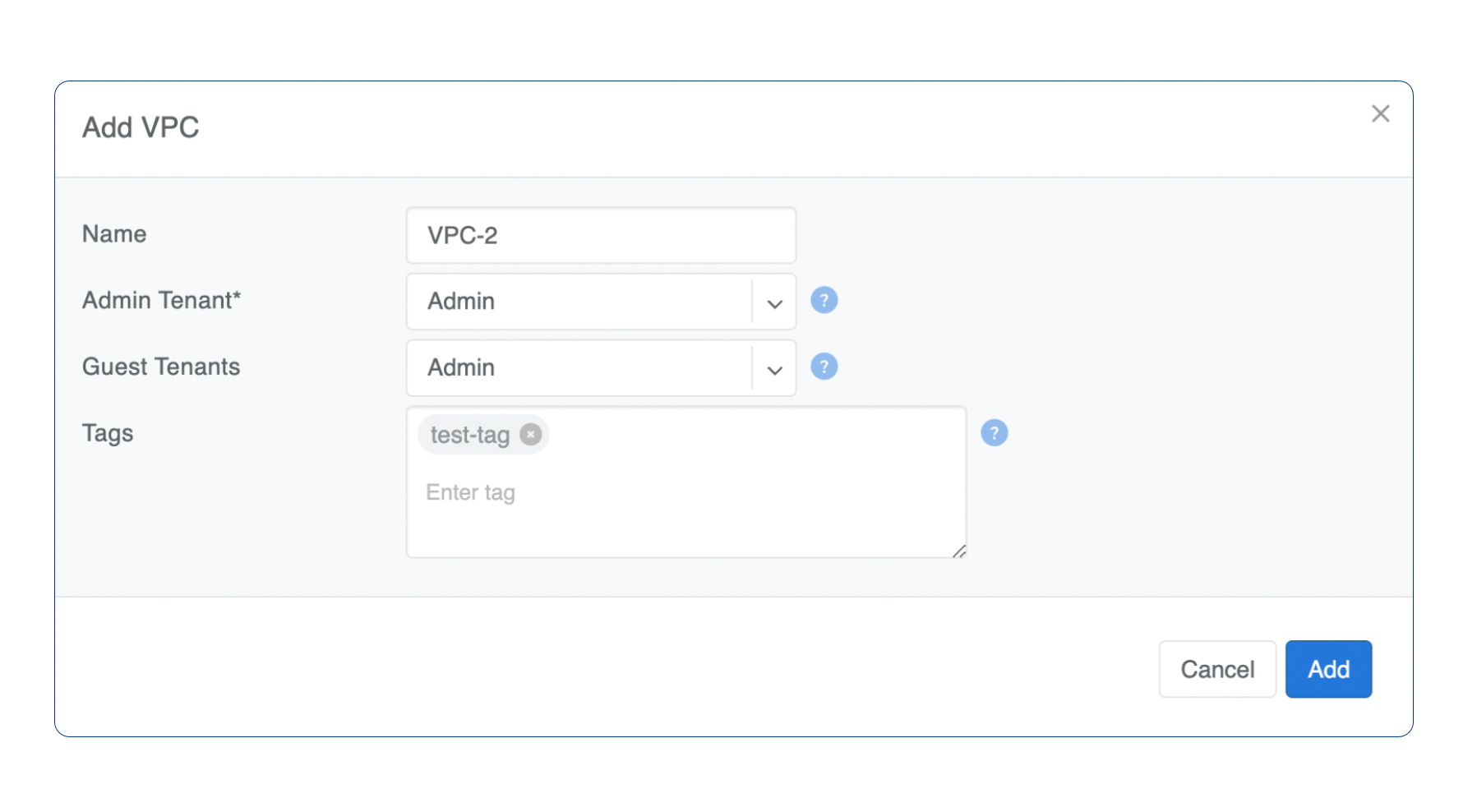Image resolution: width=1477 pixels, height=812 pixels.
Task: Click the blue Add button
Action: tap(1327, 669)
